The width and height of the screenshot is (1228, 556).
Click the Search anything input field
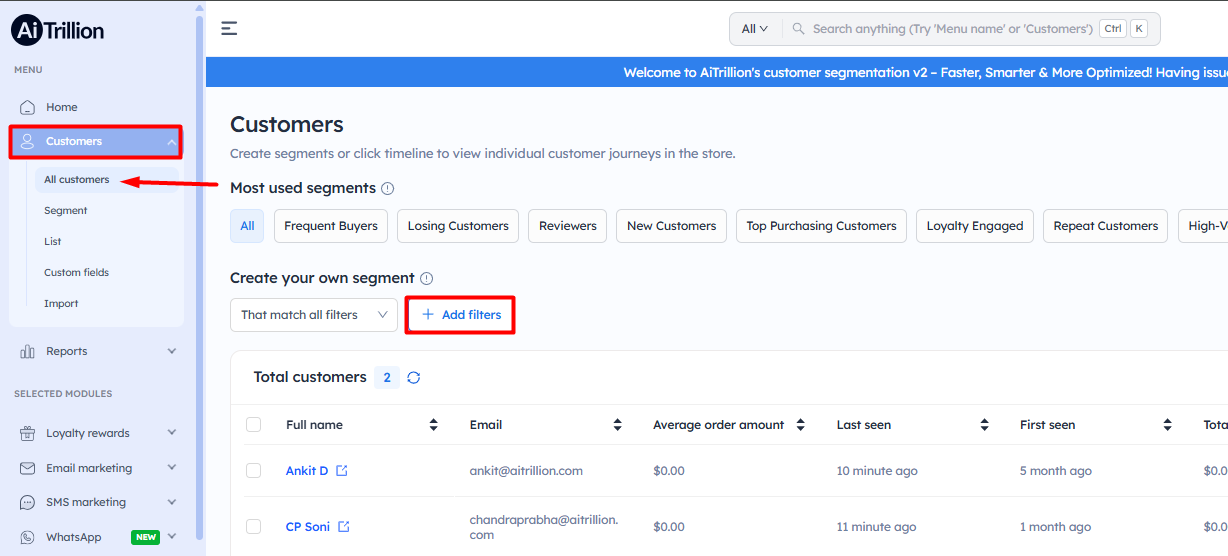pyautogui.click(x=950, y=29)
